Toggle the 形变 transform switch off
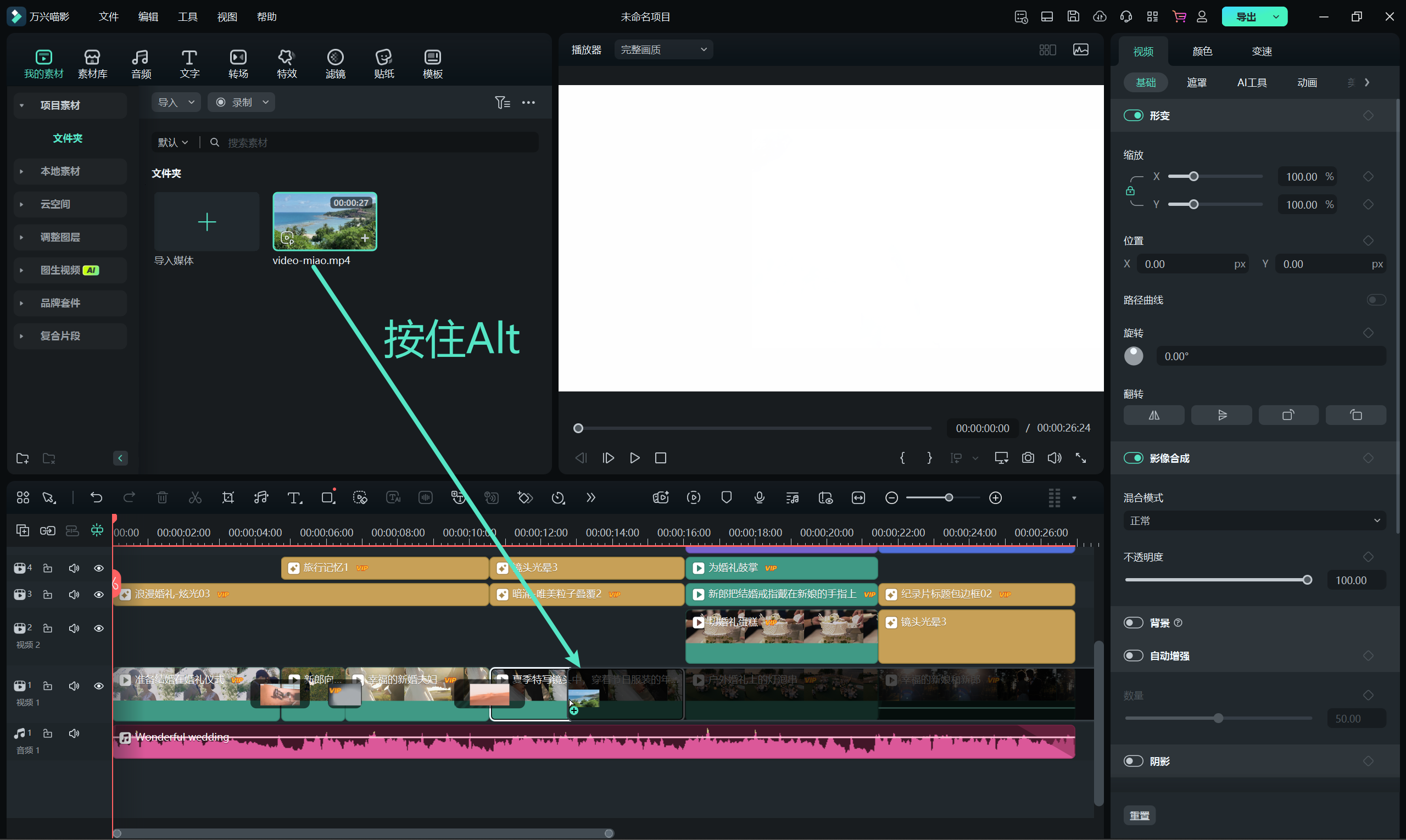The height and width of the screenshot is (840, 1406). (x=1133, y=115)
